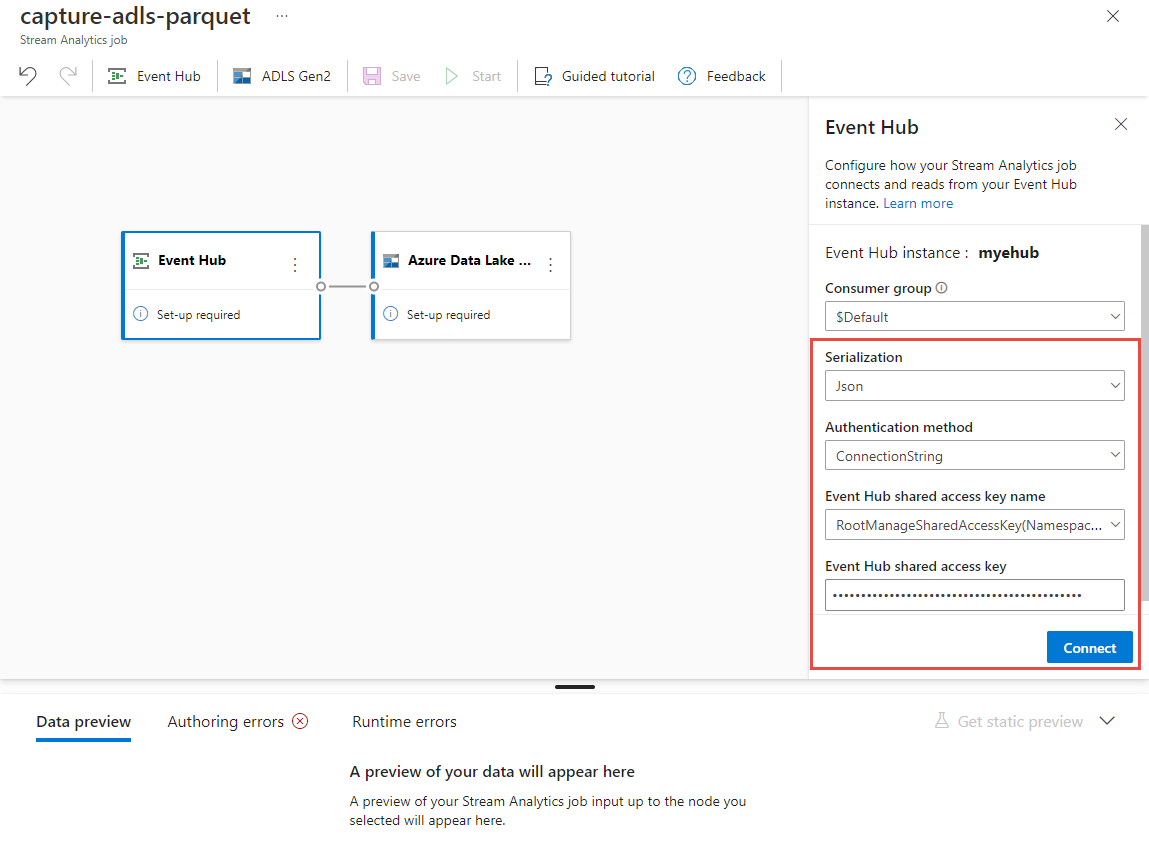
Task: Click the redo arrow icon
Action: click(x=68, y=76)
